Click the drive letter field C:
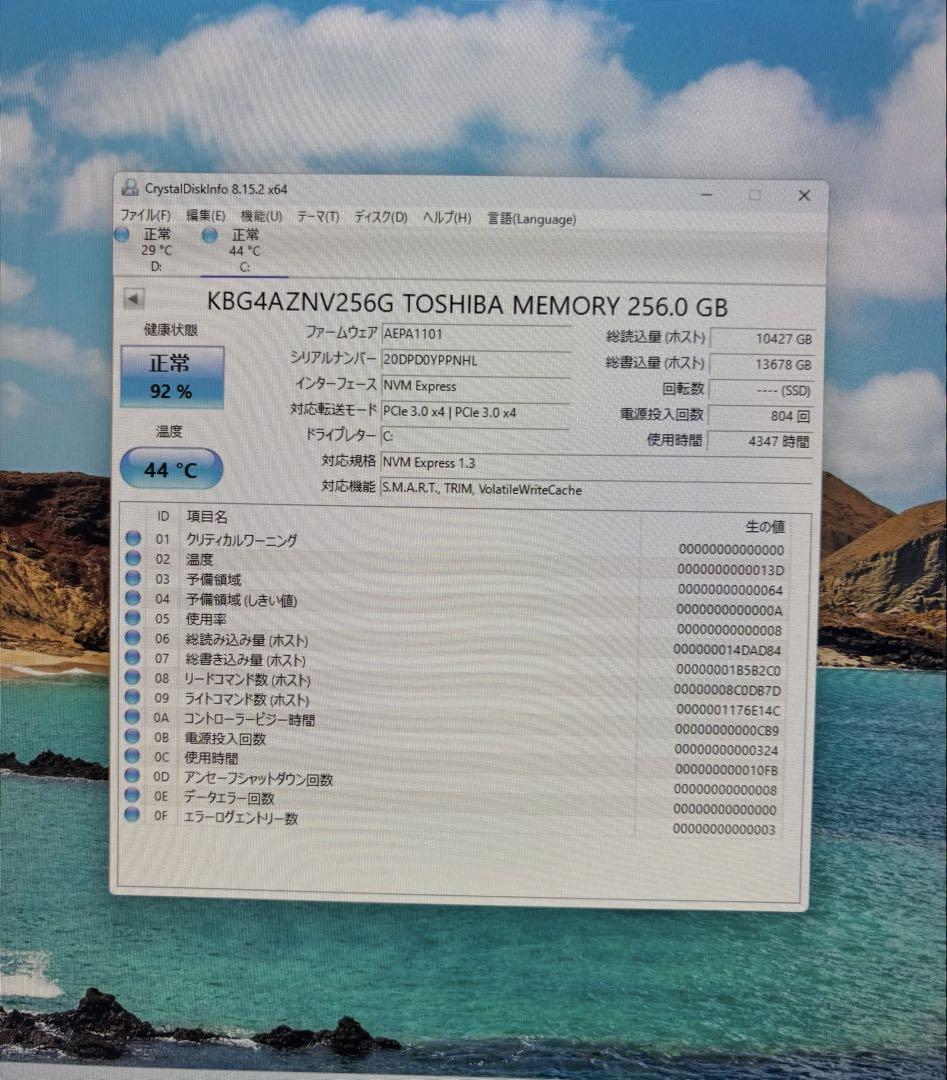This screenshot has height=1080, width=947. click(x=475, y=437)
